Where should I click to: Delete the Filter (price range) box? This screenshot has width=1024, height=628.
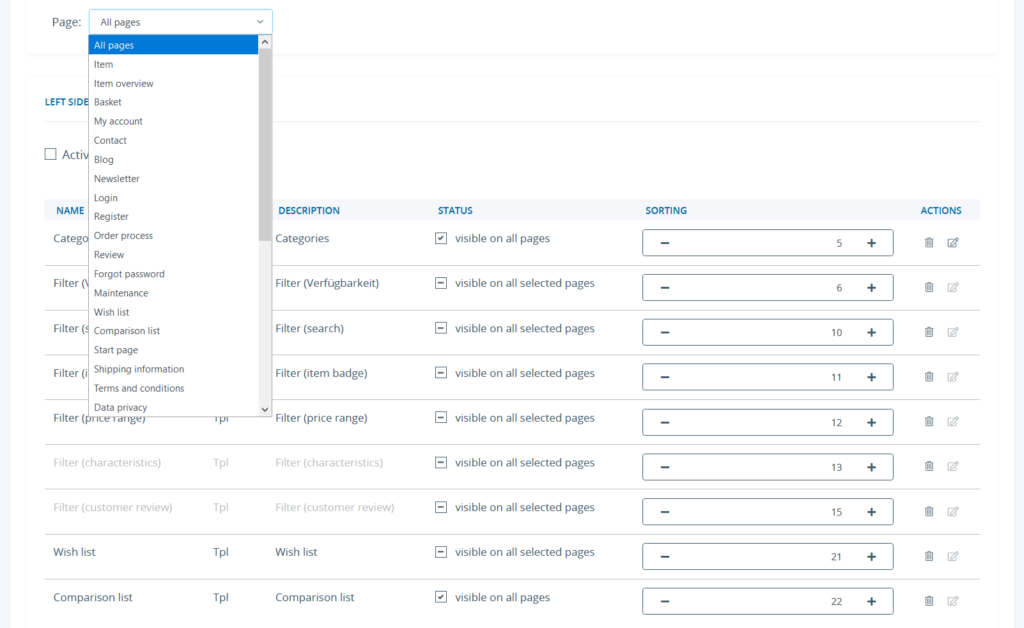pyautogui.click(x=928, y=421)
